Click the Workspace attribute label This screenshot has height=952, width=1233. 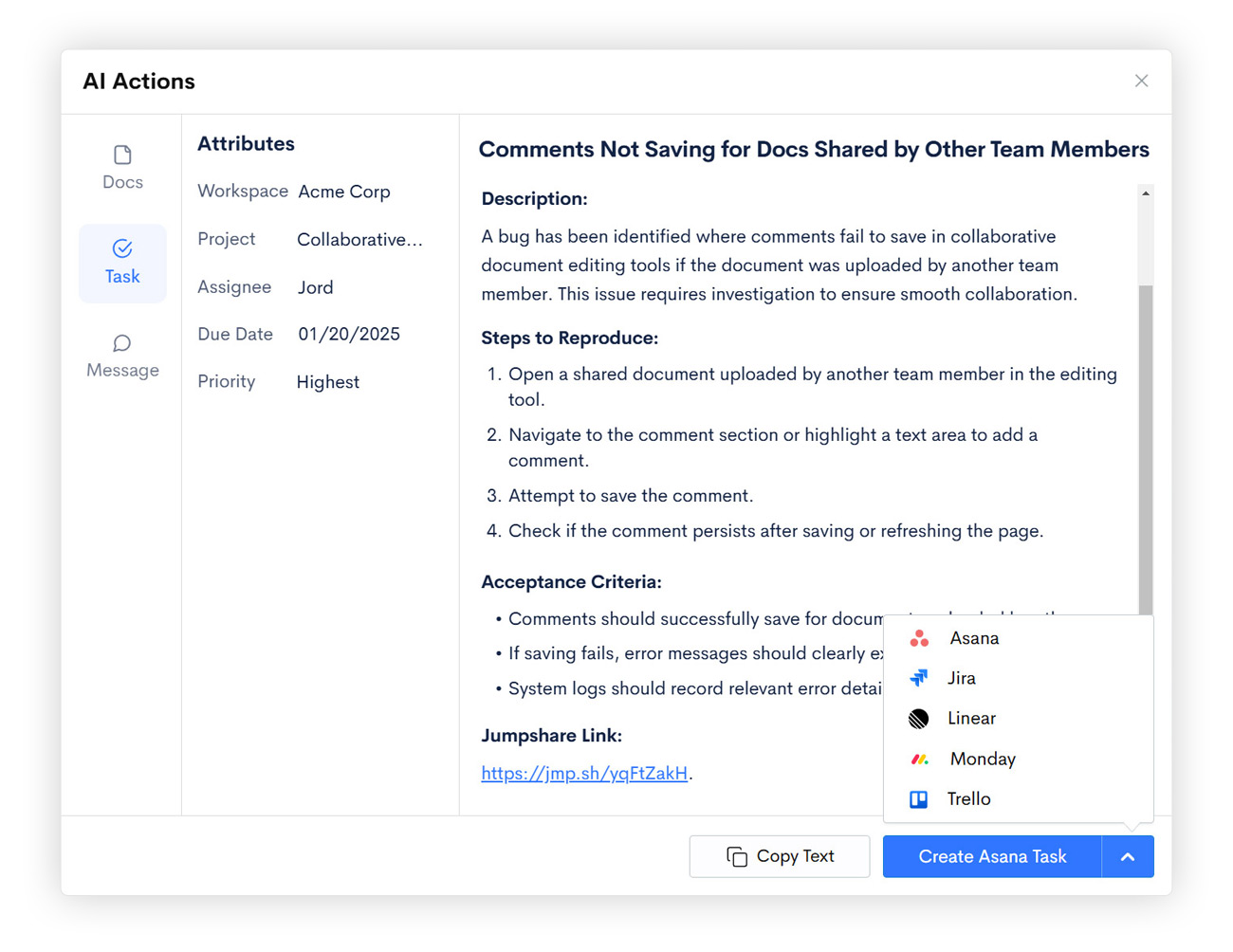point(243,192)
